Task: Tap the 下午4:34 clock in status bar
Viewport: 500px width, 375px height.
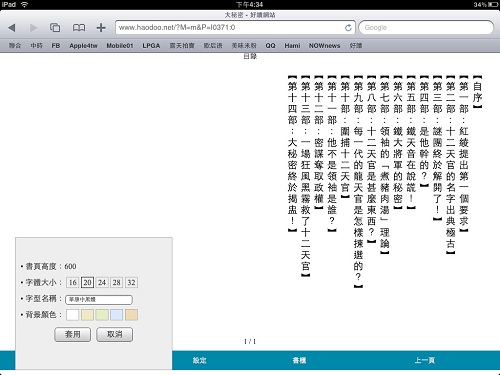Action: click(x=250, y=4)
